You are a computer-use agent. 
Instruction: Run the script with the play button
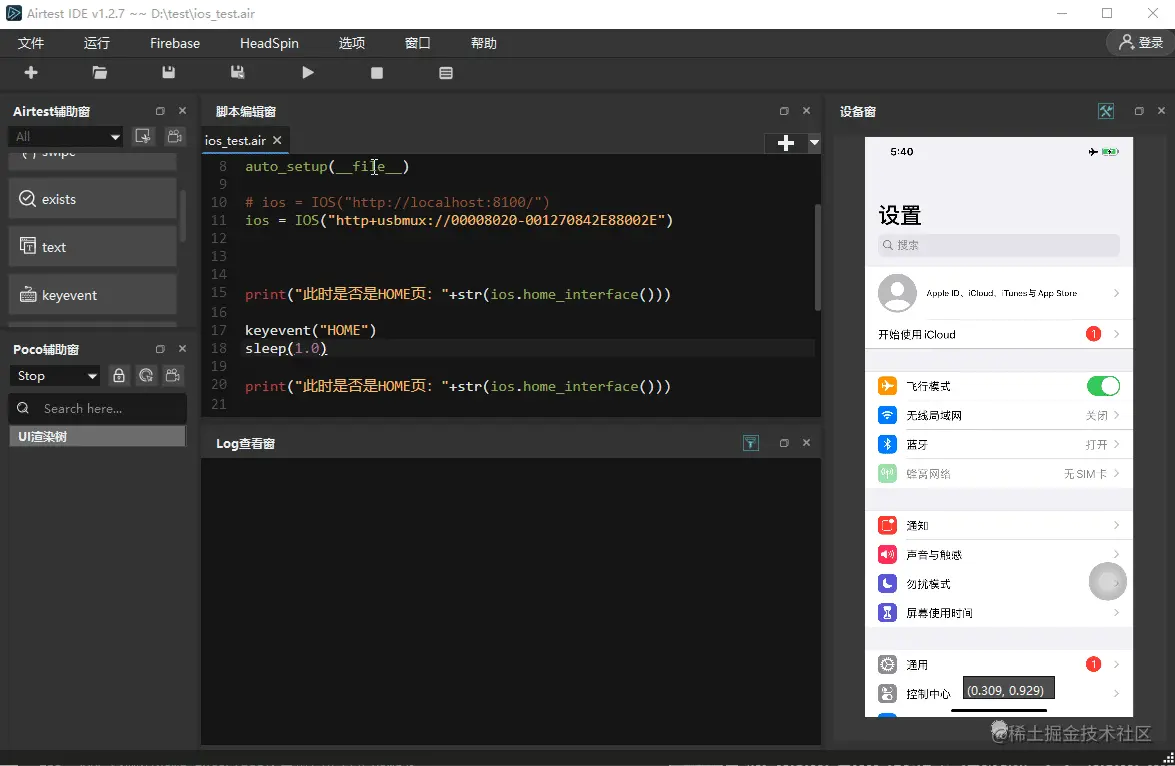[308, 73]
